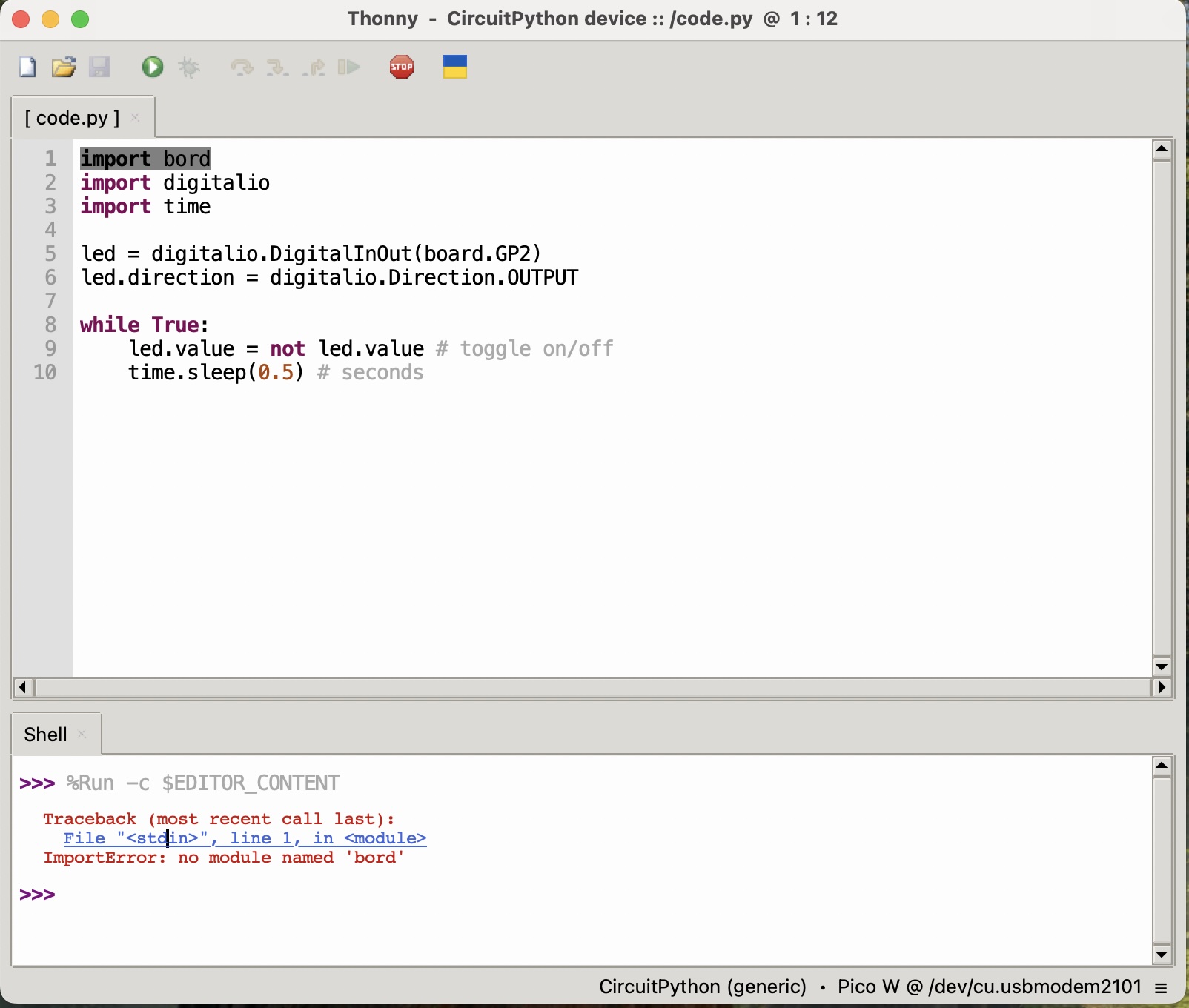
Task: Save the current script
Action: click(x=100, y=67)
